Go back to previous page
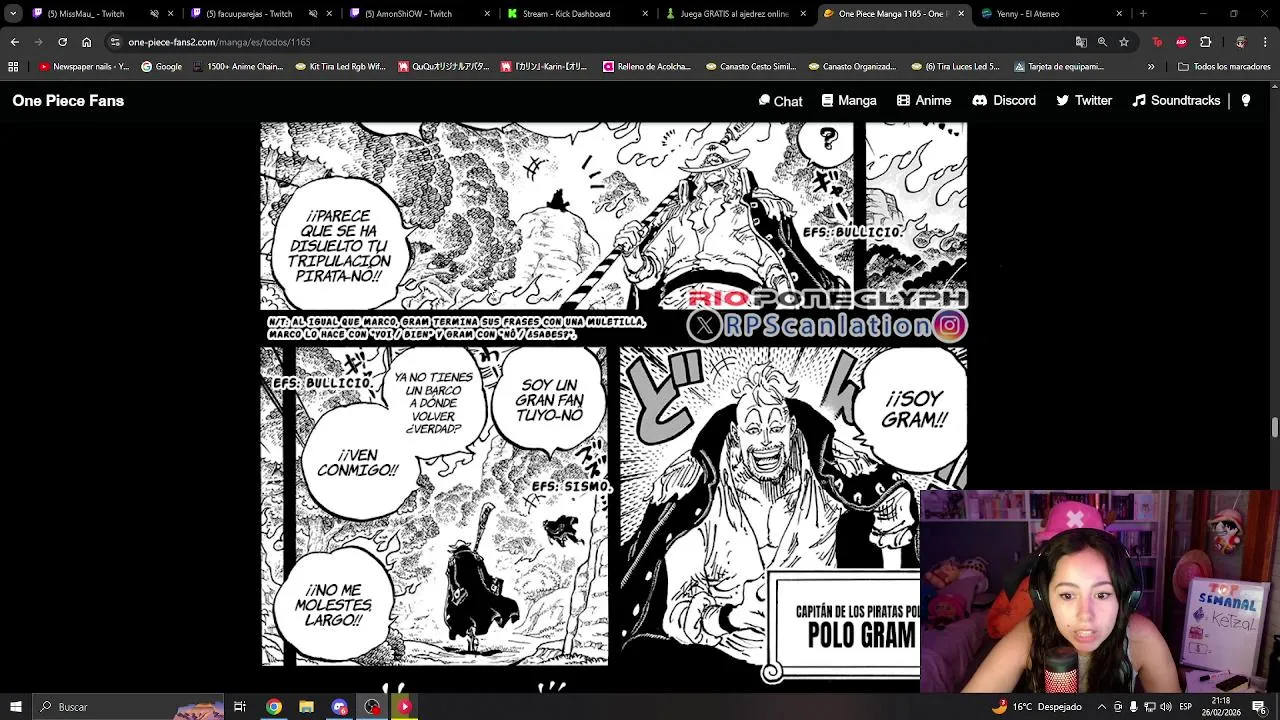 coord(14,42)
